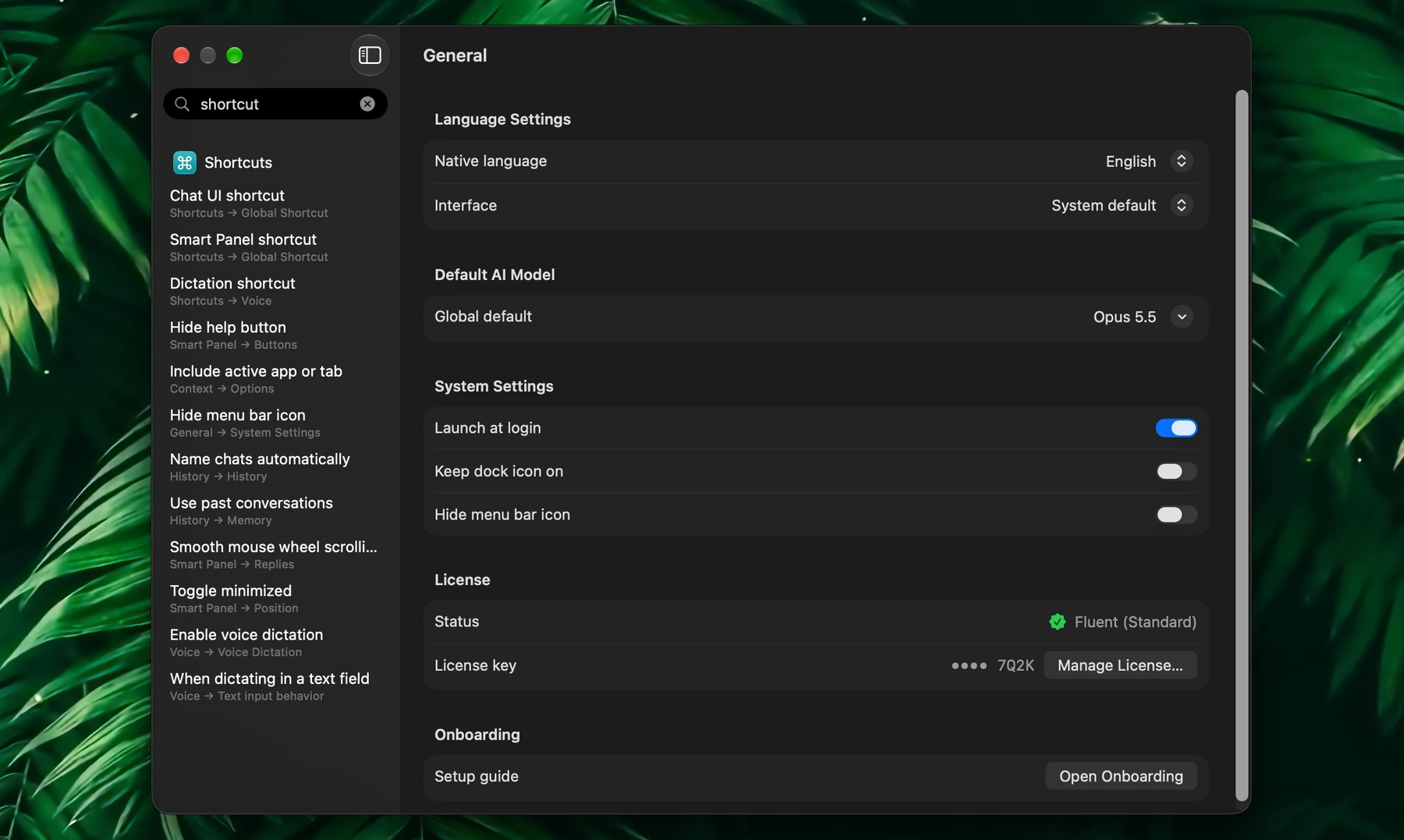Open the Shortcuts category icon
Screen dimensions: 1404x840
[184, 162]
